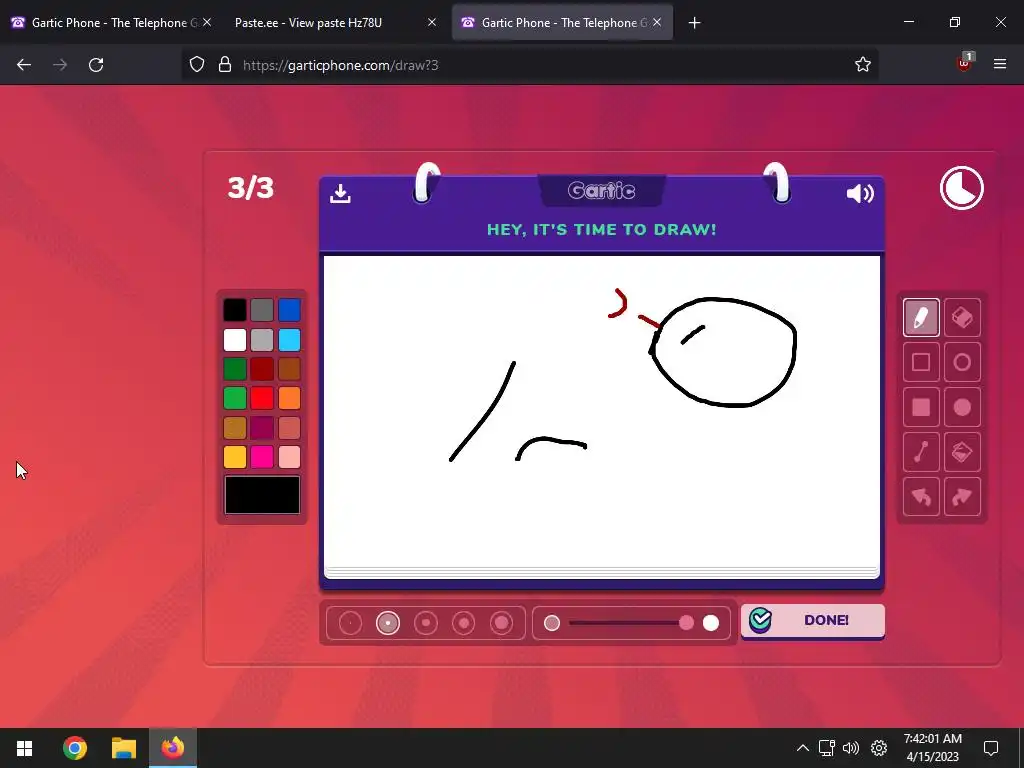The image size is (1024, 768).
Task: Undo the last stroke
Action: pos(921,496)
